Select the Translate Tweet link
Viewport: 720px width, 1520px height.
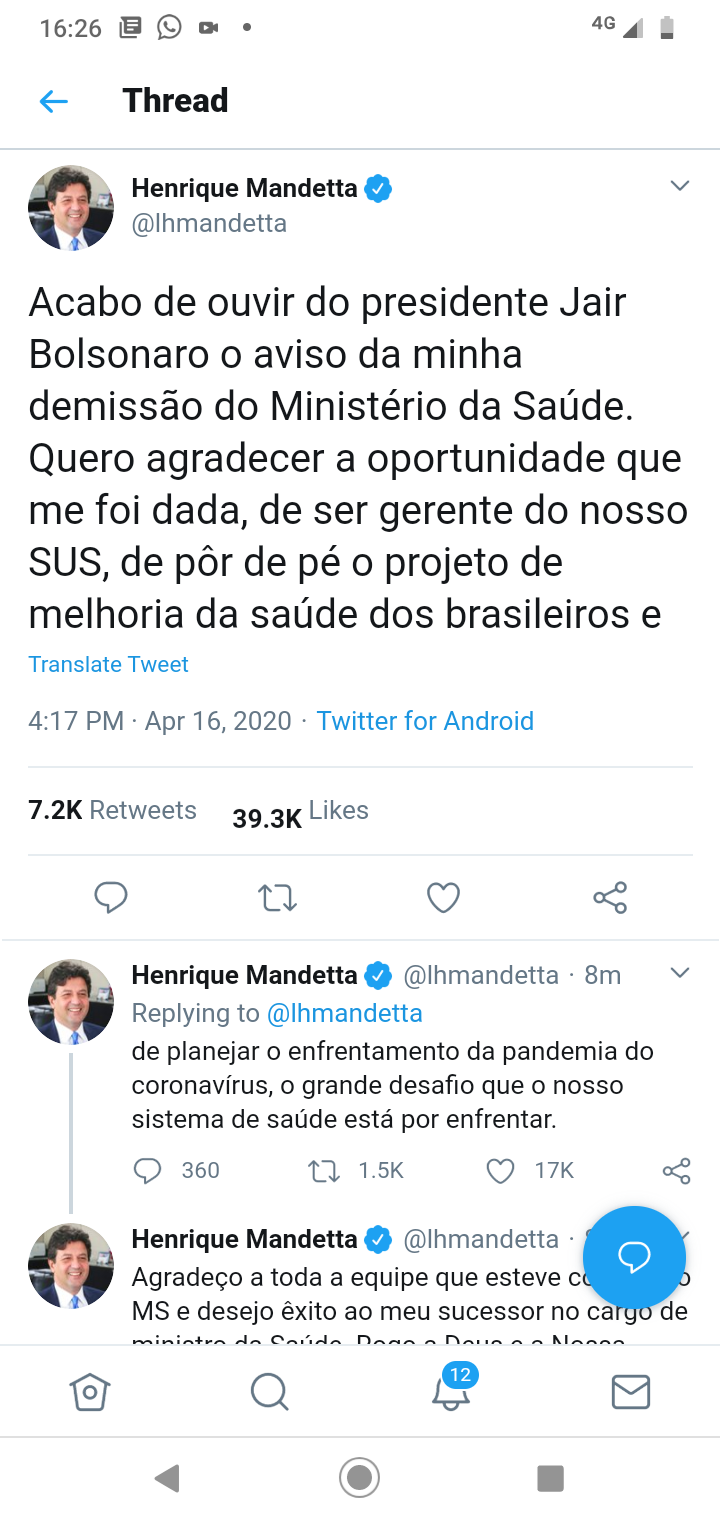(x=108, y=663)
